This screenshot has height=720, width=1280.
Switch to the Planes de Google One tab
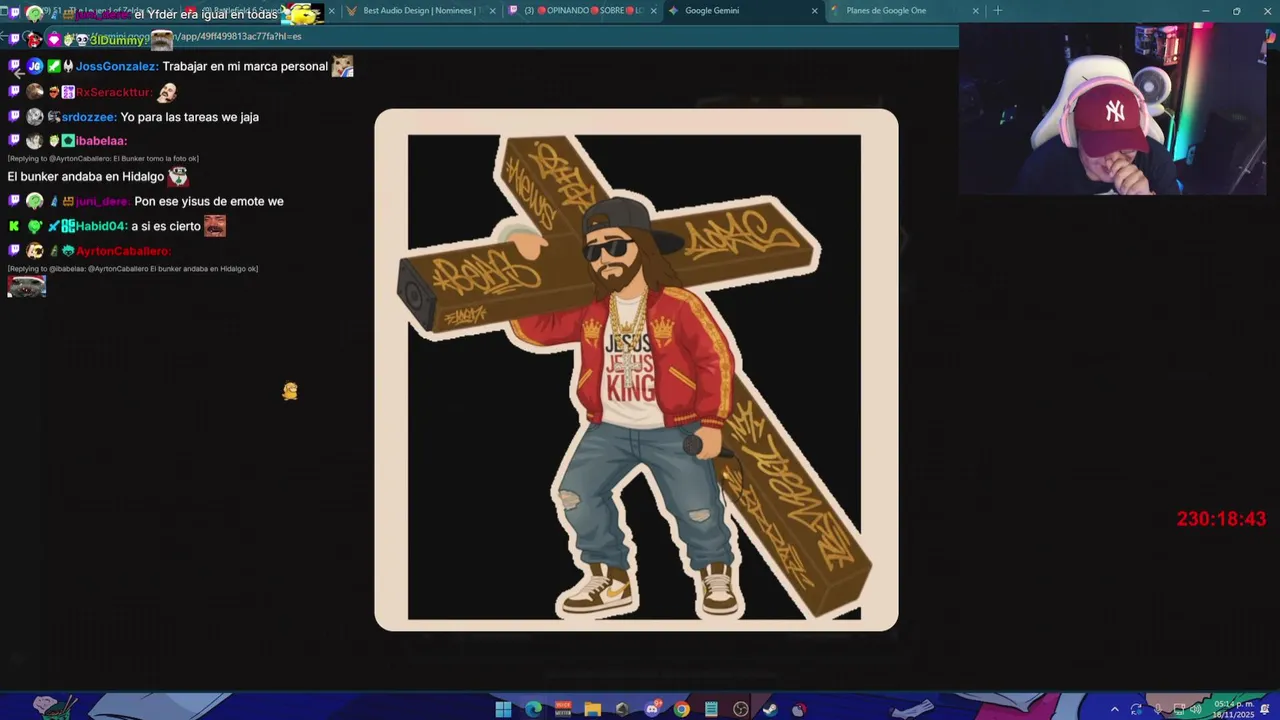905,11
